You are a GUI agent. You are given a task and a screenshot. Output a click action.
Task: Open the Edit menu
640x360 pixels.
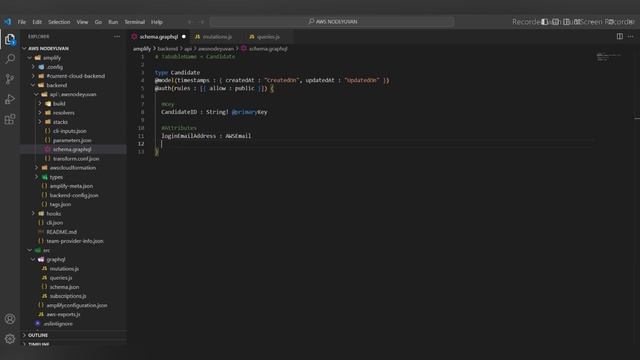pos(37,22)
